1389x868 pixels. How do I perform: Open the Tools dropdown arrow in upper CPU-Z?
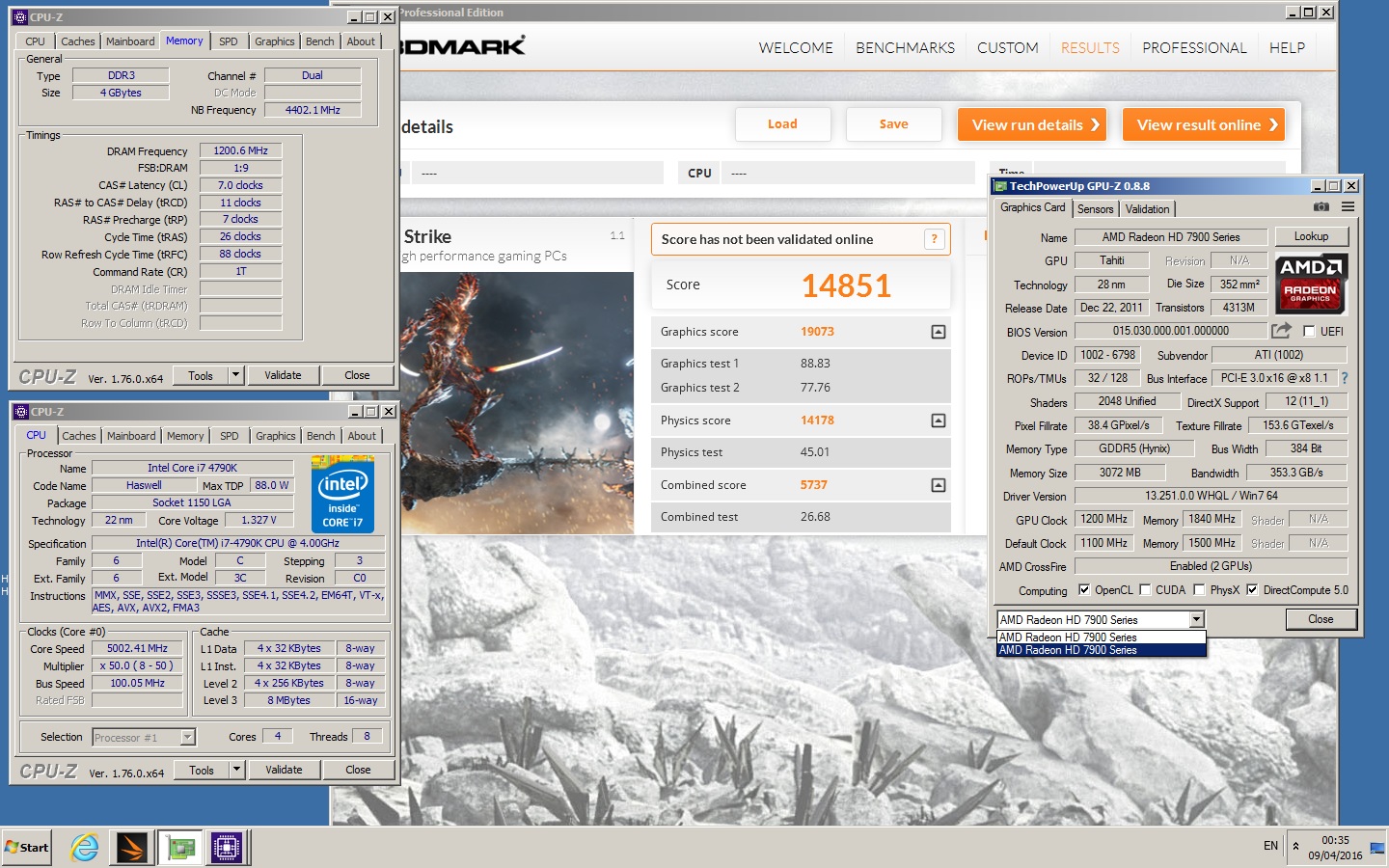pyautogui.click(x=234, y=375)
